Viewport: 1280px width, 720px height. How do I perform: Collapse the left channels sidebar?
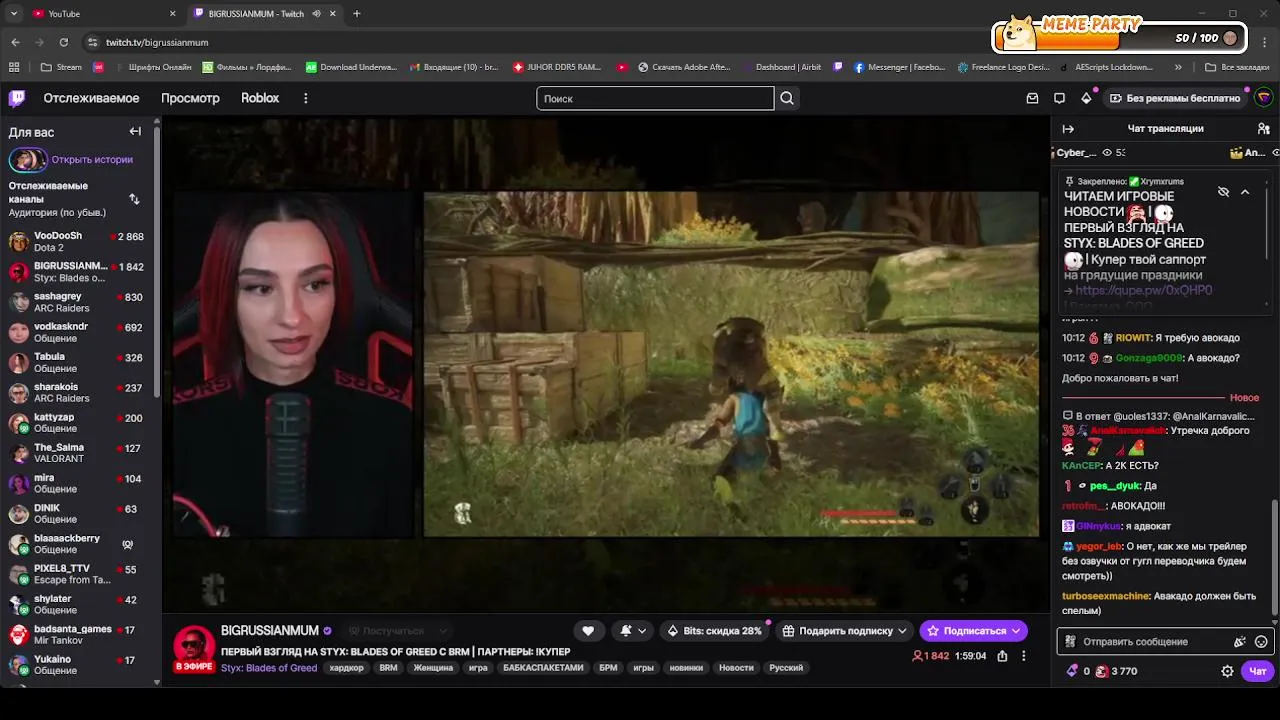(135, 131)
